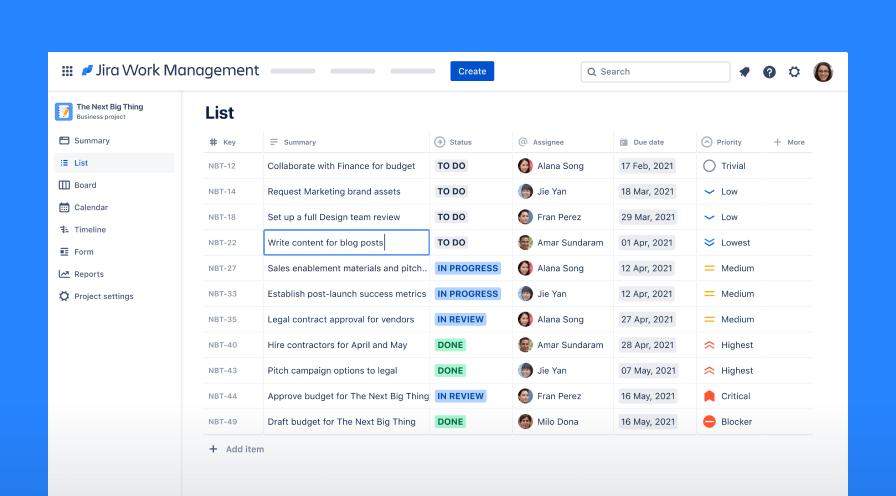Click in the Search field
The image size is (896, 496).
coord(660,72)
